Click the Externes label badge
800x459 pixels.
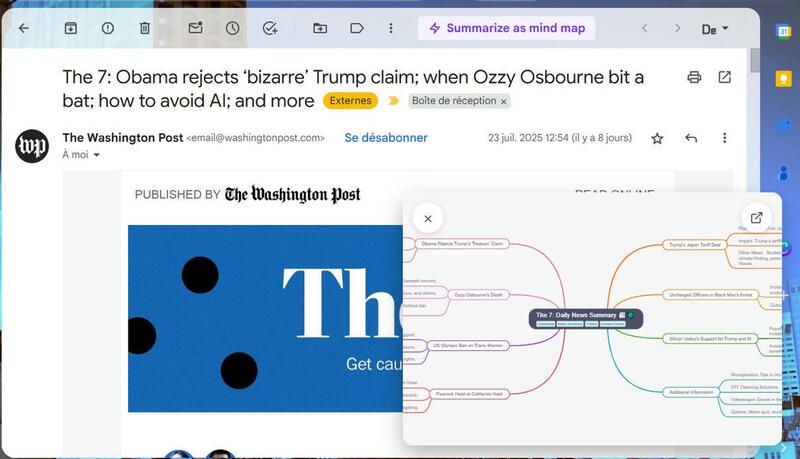click(x=351, y=100)
